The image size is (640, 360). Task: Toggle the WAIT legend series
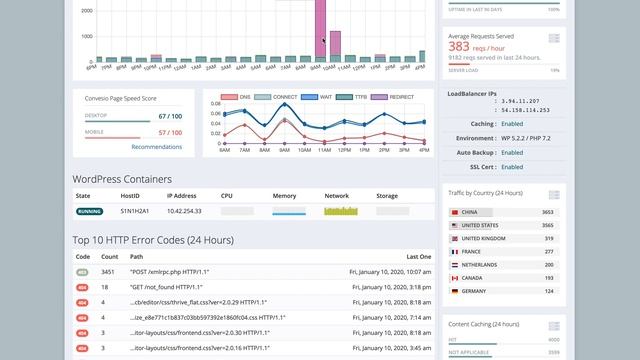316,97
